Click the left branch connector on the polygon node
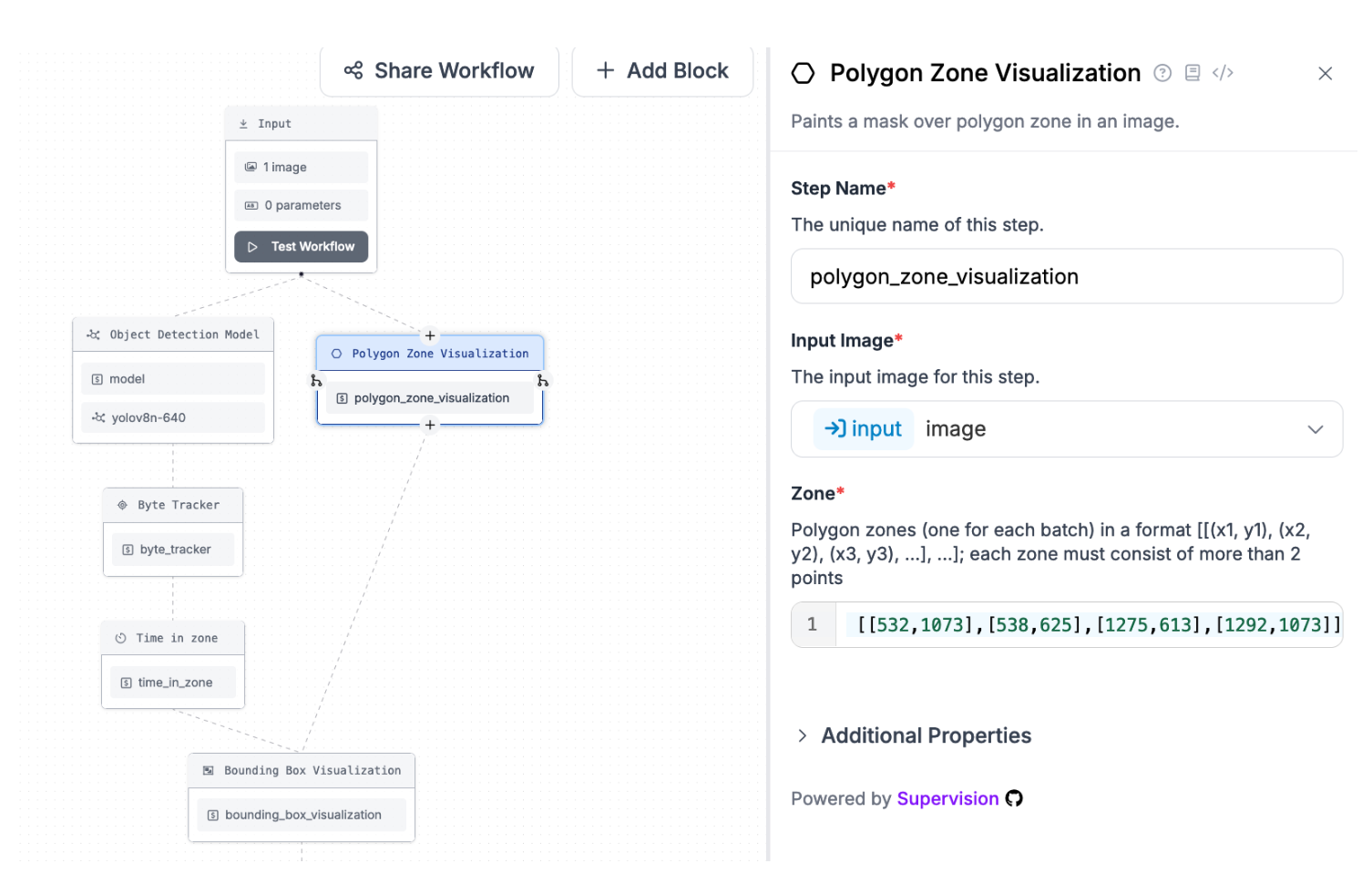 coord(316,380)
